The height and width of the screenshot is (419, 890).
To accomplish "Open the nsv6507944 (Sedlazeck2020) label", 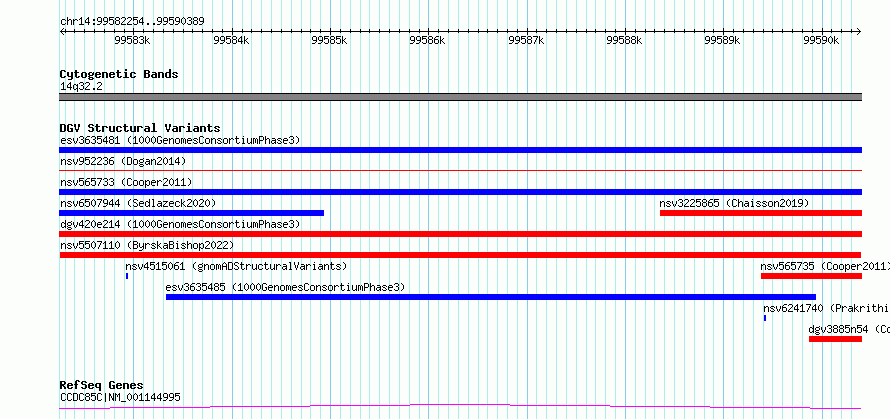I will tap(138, 203).
